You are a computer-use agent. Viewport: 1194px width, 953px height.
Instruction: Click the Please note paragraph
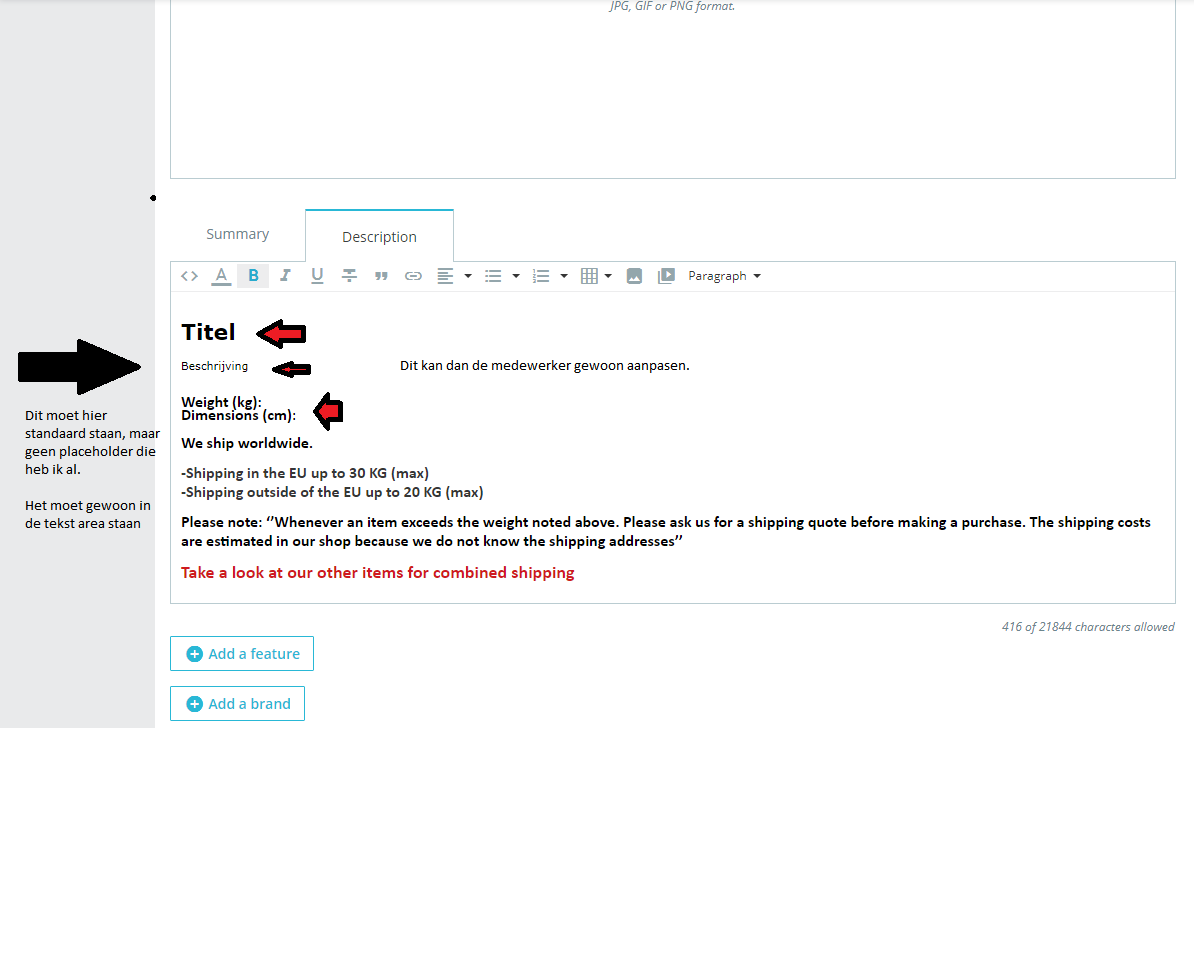pos(666,532)
